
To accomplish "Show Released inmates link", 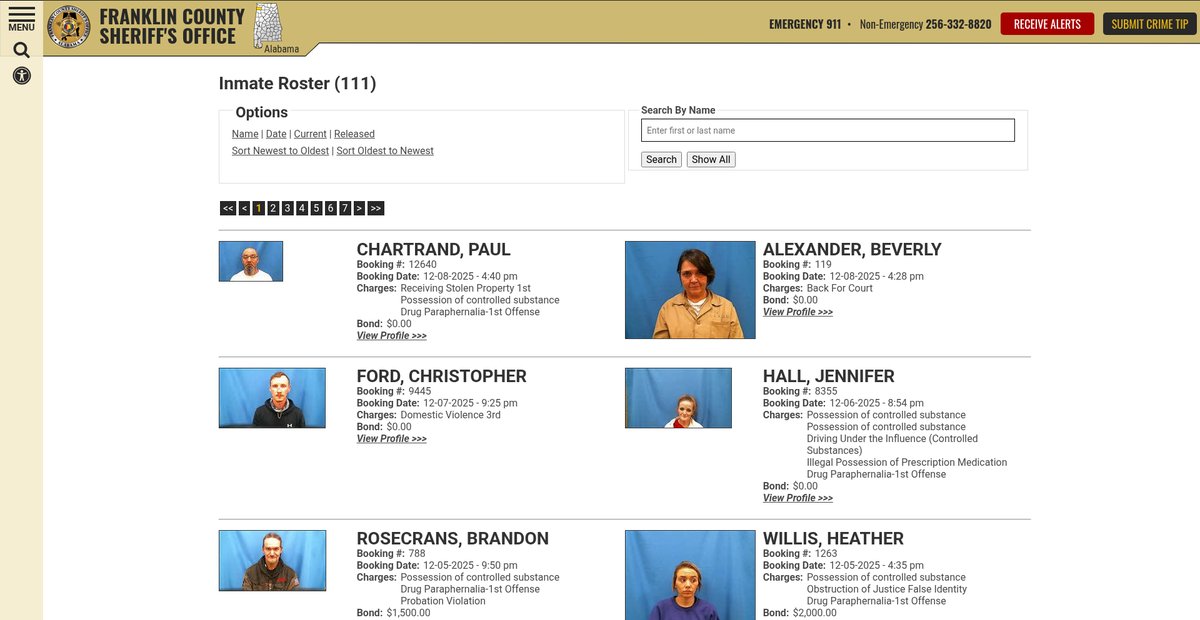I will [354, 134].
